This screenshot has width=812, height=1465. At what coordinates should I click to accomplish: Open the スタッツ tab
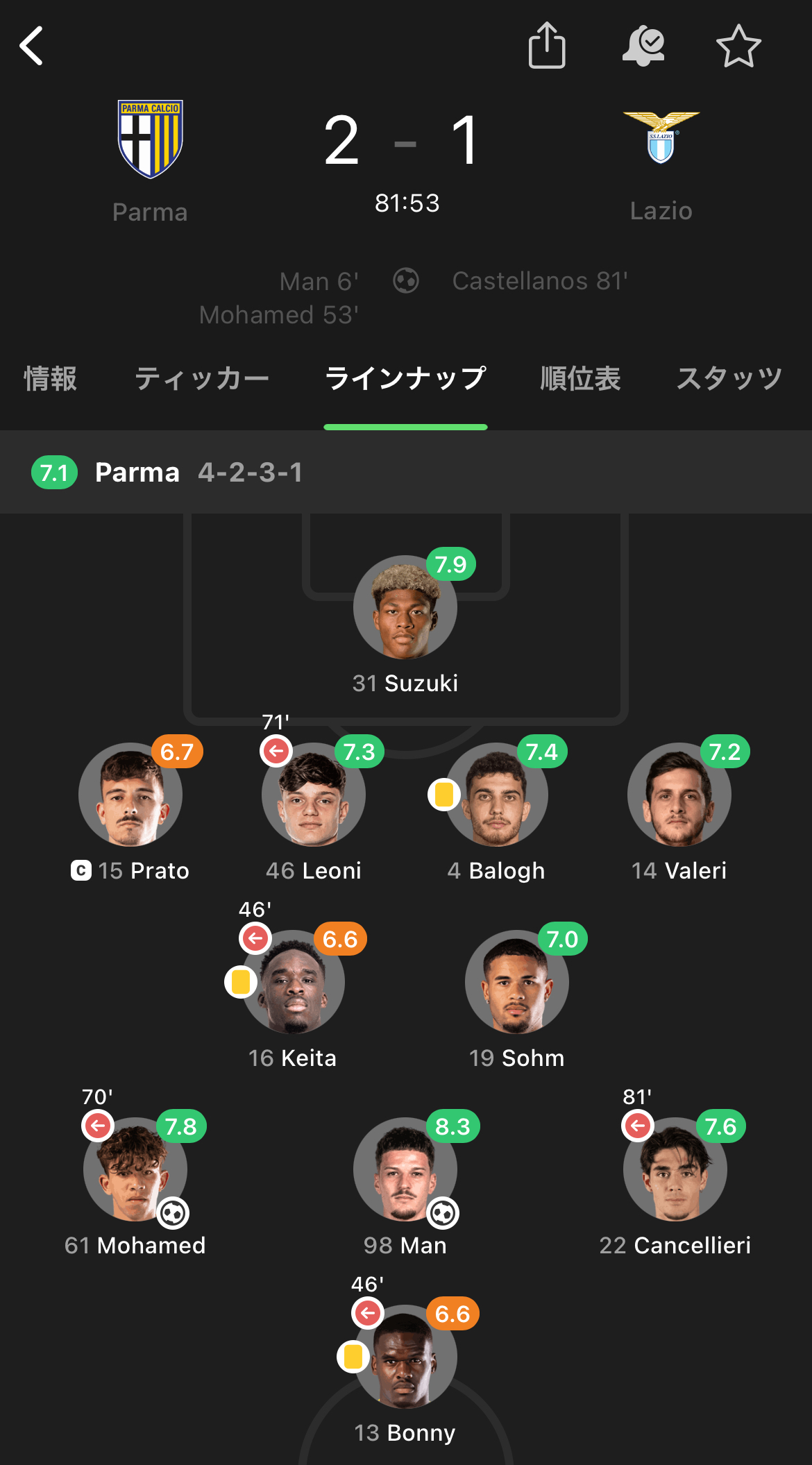pyautogui.click(x=729, y=379)
